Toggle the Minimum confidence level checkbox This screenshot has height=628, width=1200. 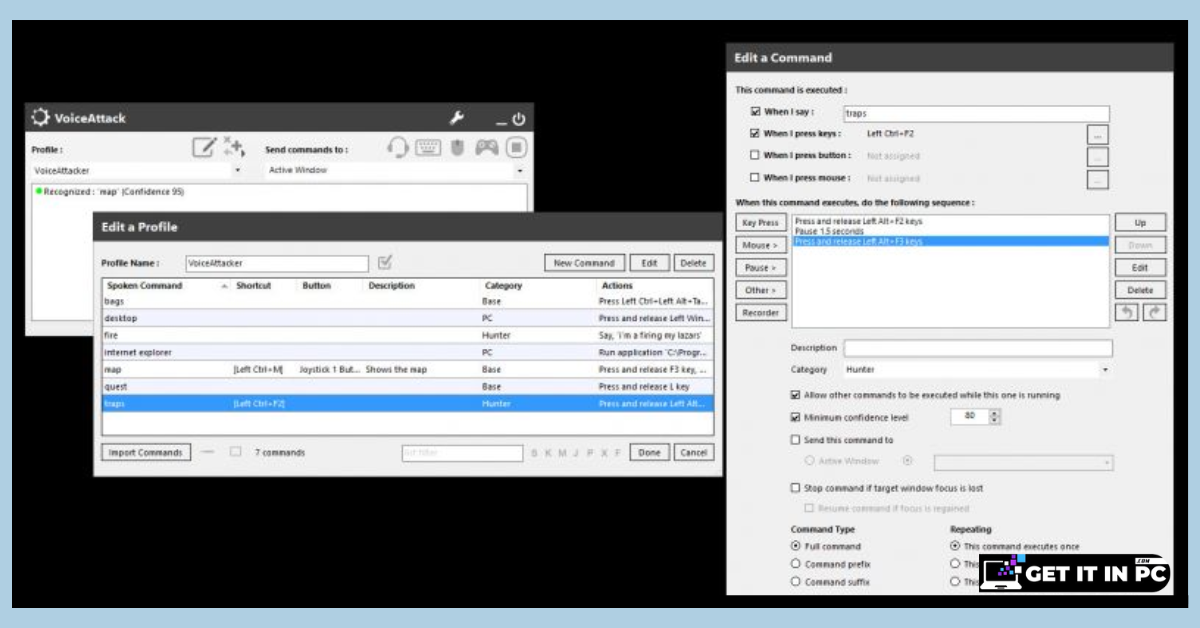click(x=796, y=417)
